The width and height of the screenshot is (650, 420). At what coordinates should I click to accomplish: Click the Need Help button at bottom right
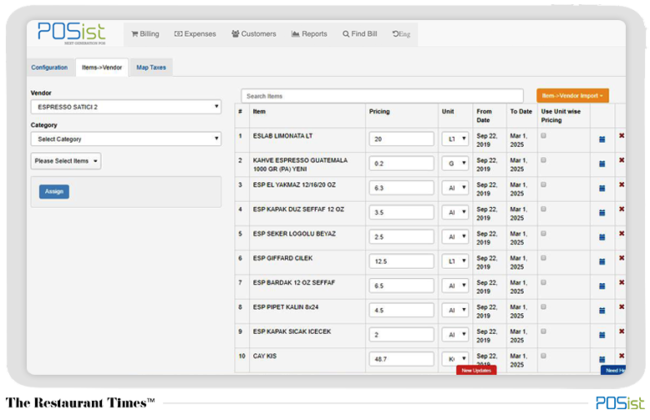point(613,370)
